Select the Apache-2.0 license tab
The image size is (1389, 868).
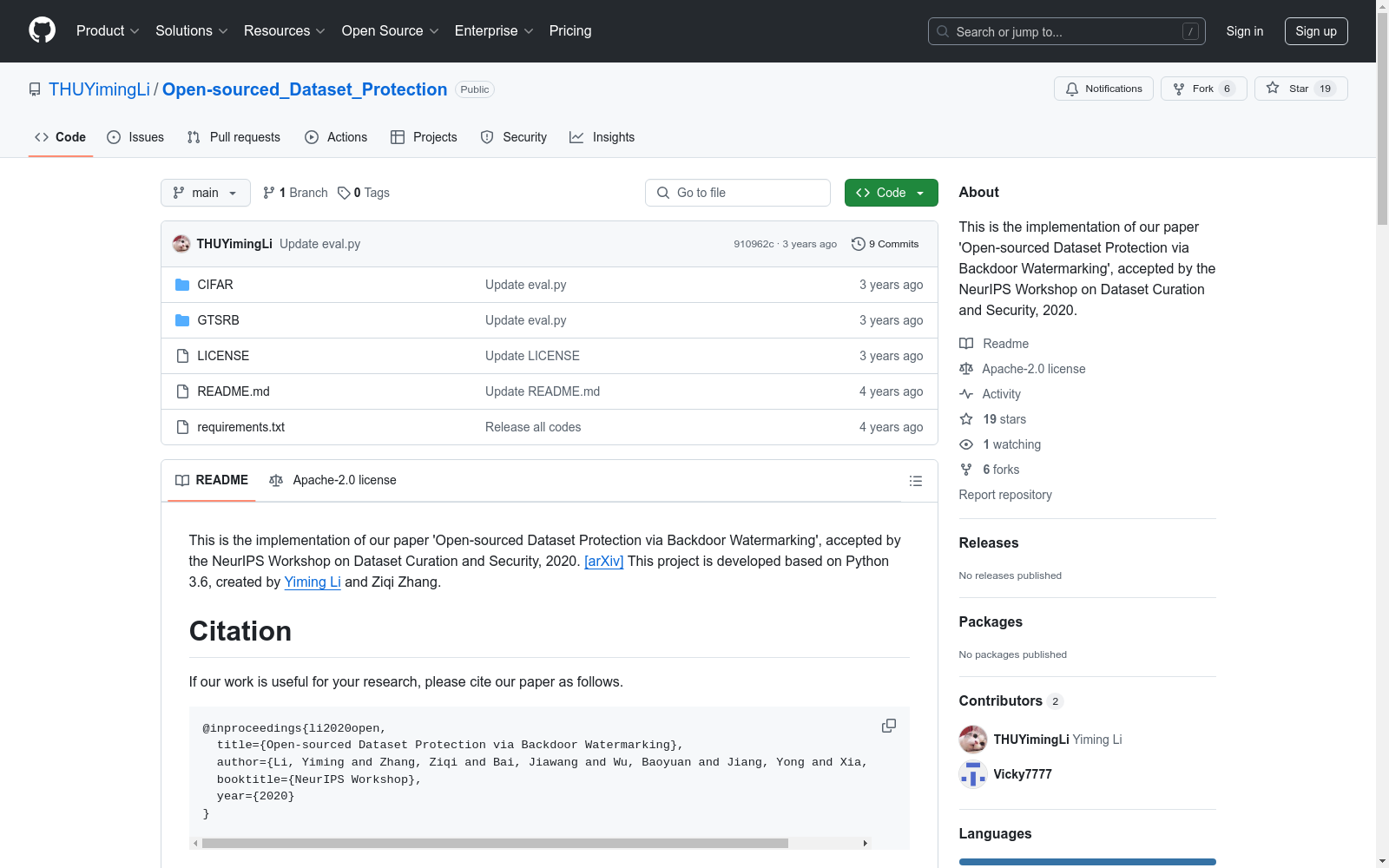332,480
